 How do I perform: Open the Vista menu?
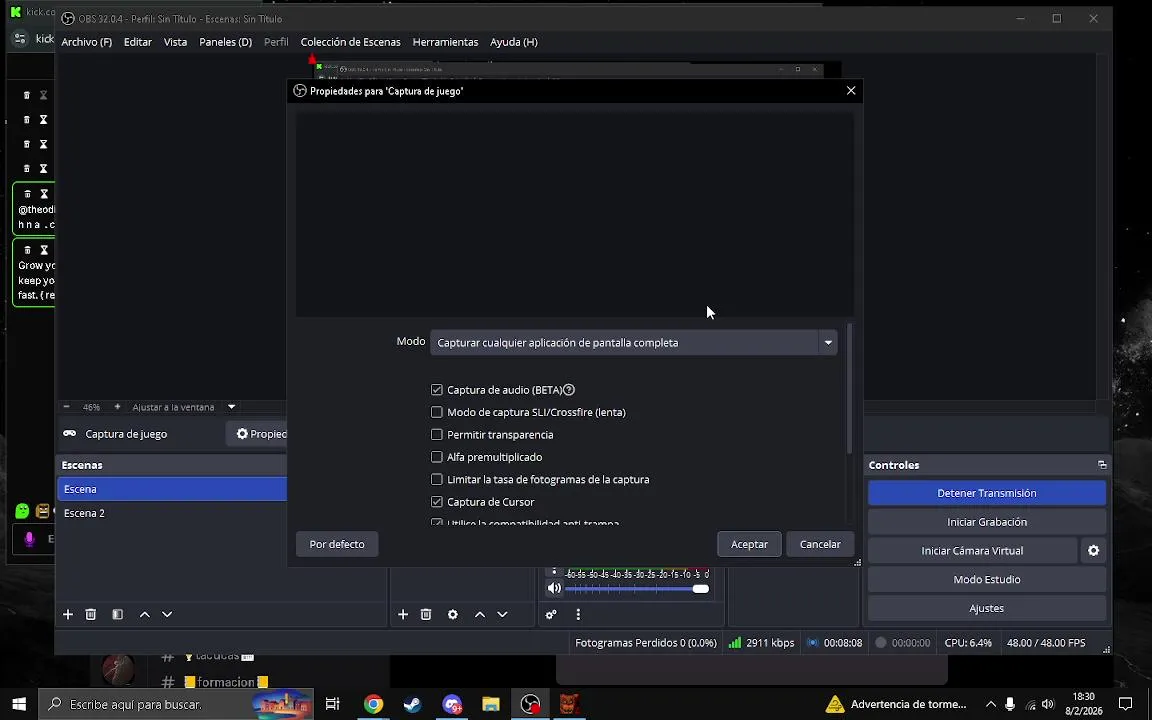pos(175,42)
